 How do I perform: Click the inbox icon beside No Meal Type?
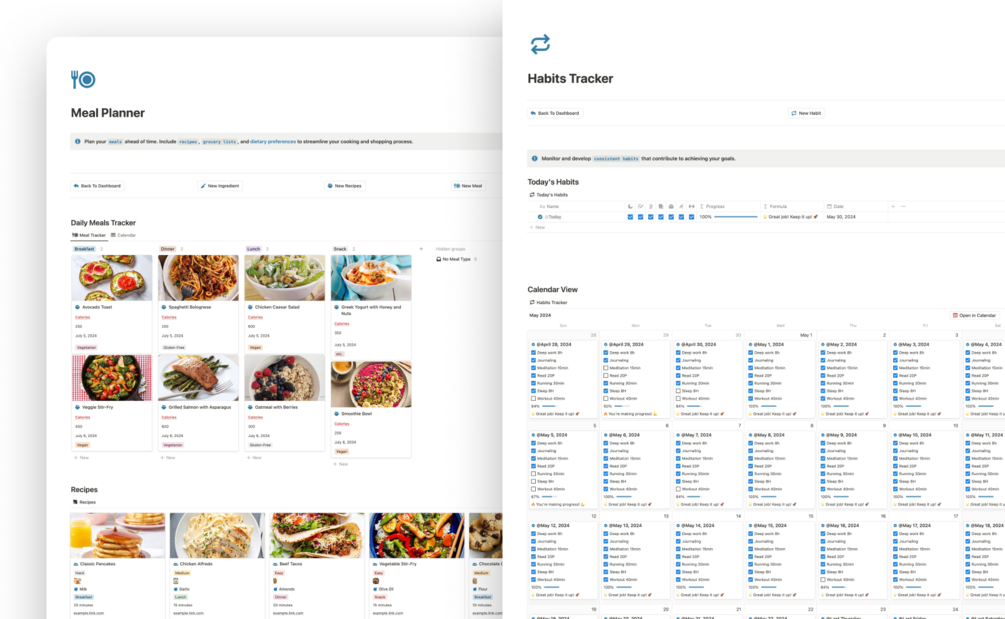[438, 260]
